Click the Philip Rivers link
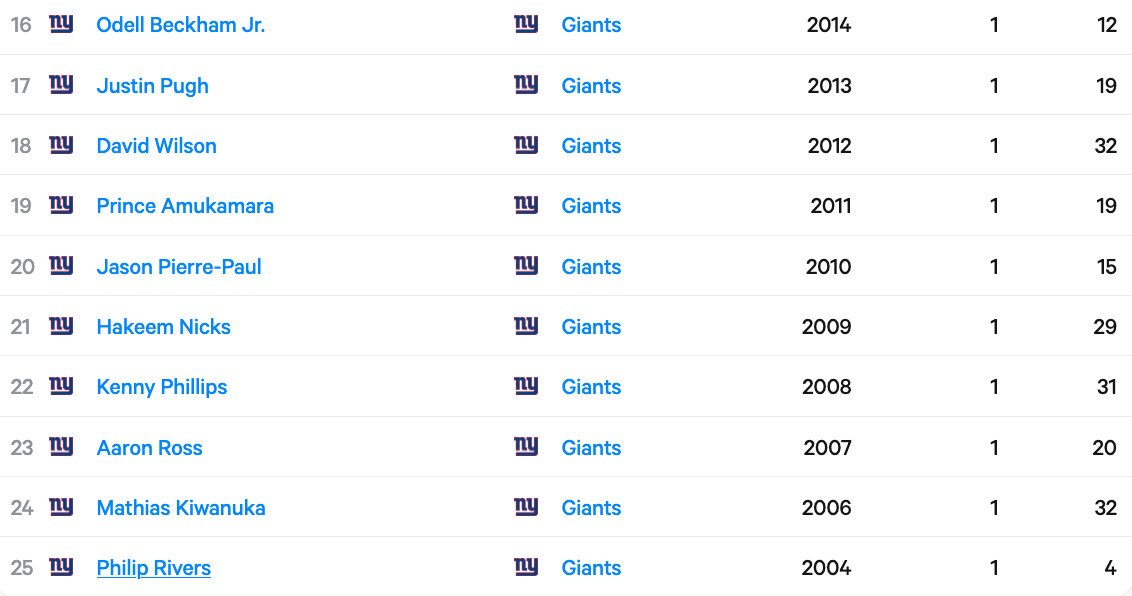This screenshot has height=596, width=1132. point(154,568)
